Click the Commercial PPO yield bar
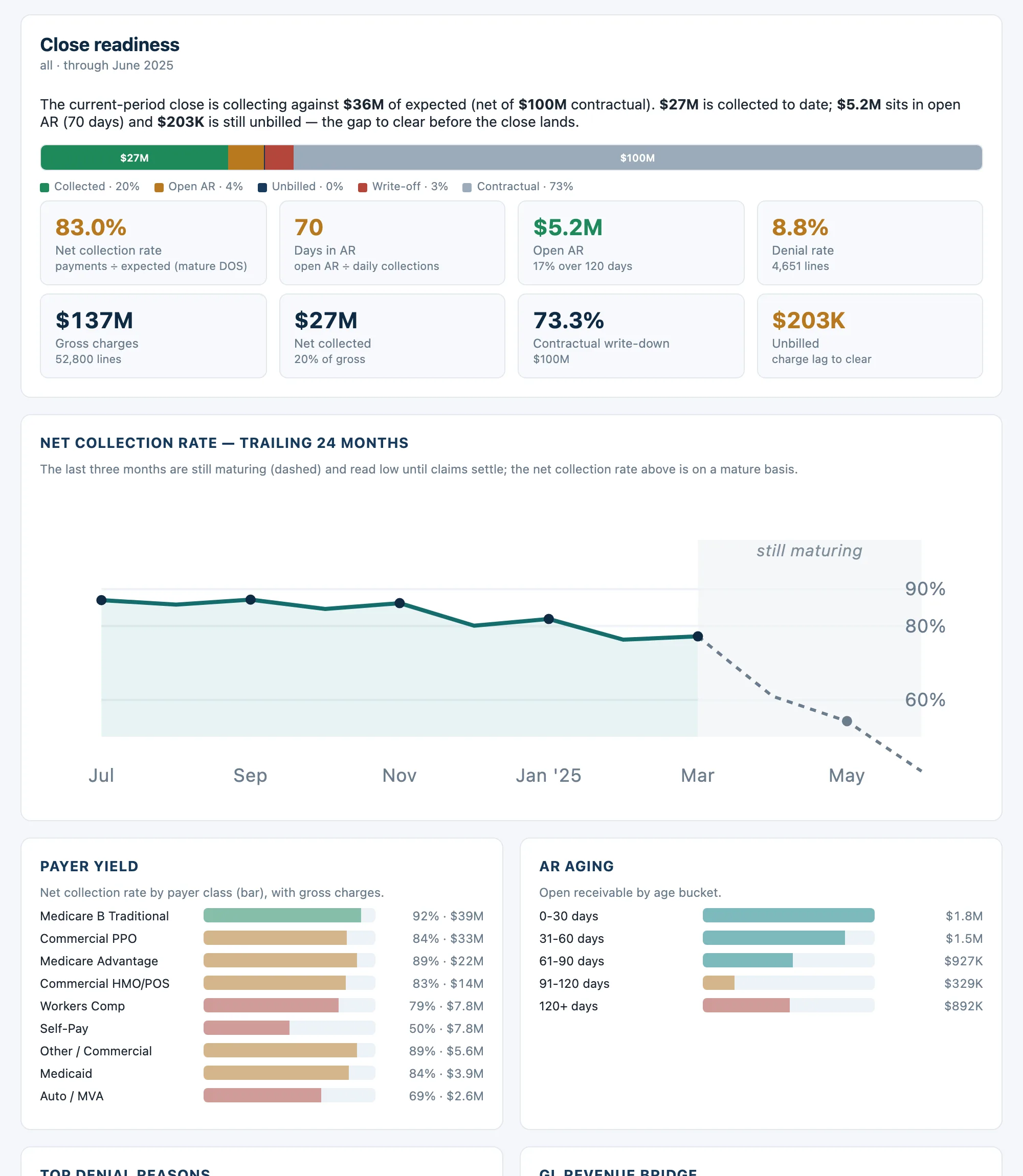1023x1176 pixels. pyautogui.click(x=290, y=938)
